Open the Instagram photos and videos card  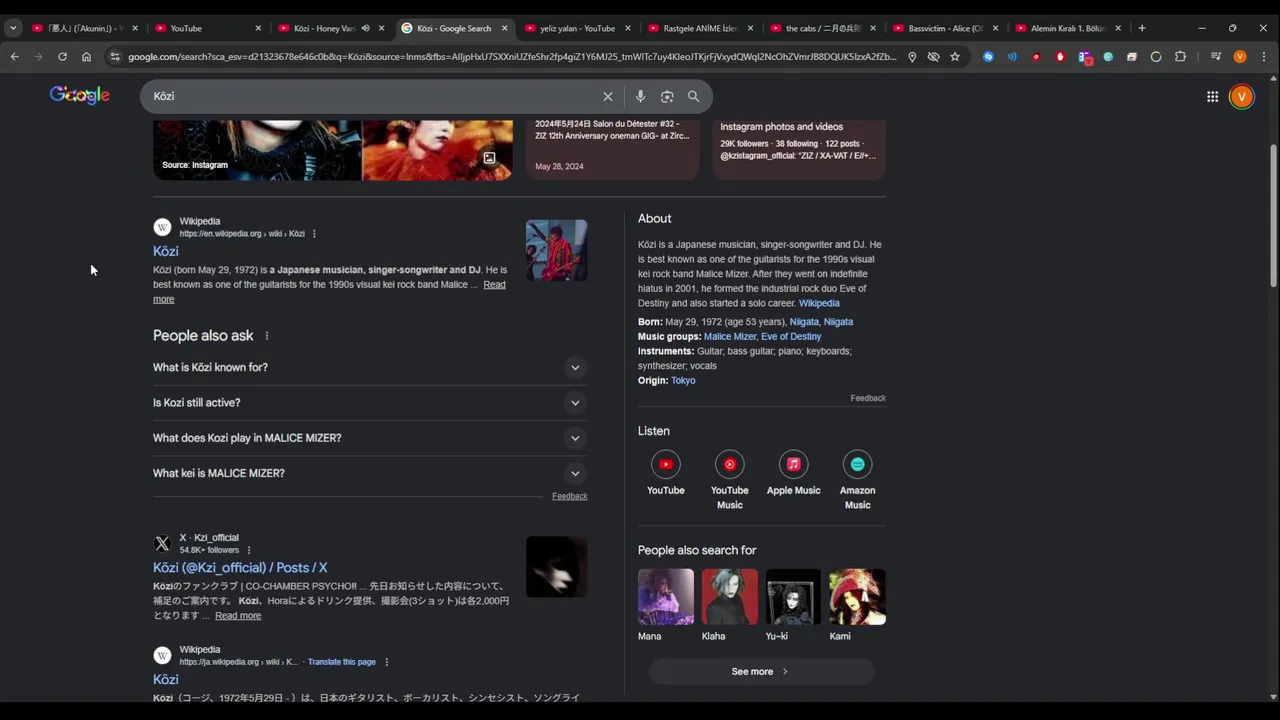pos(799,148)
